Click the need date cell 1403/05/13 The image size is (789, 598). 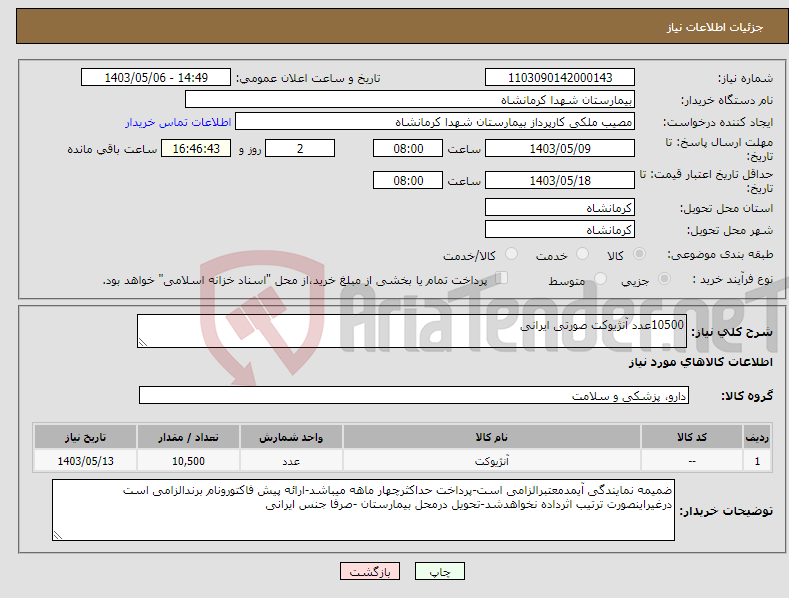coord(85,461)
